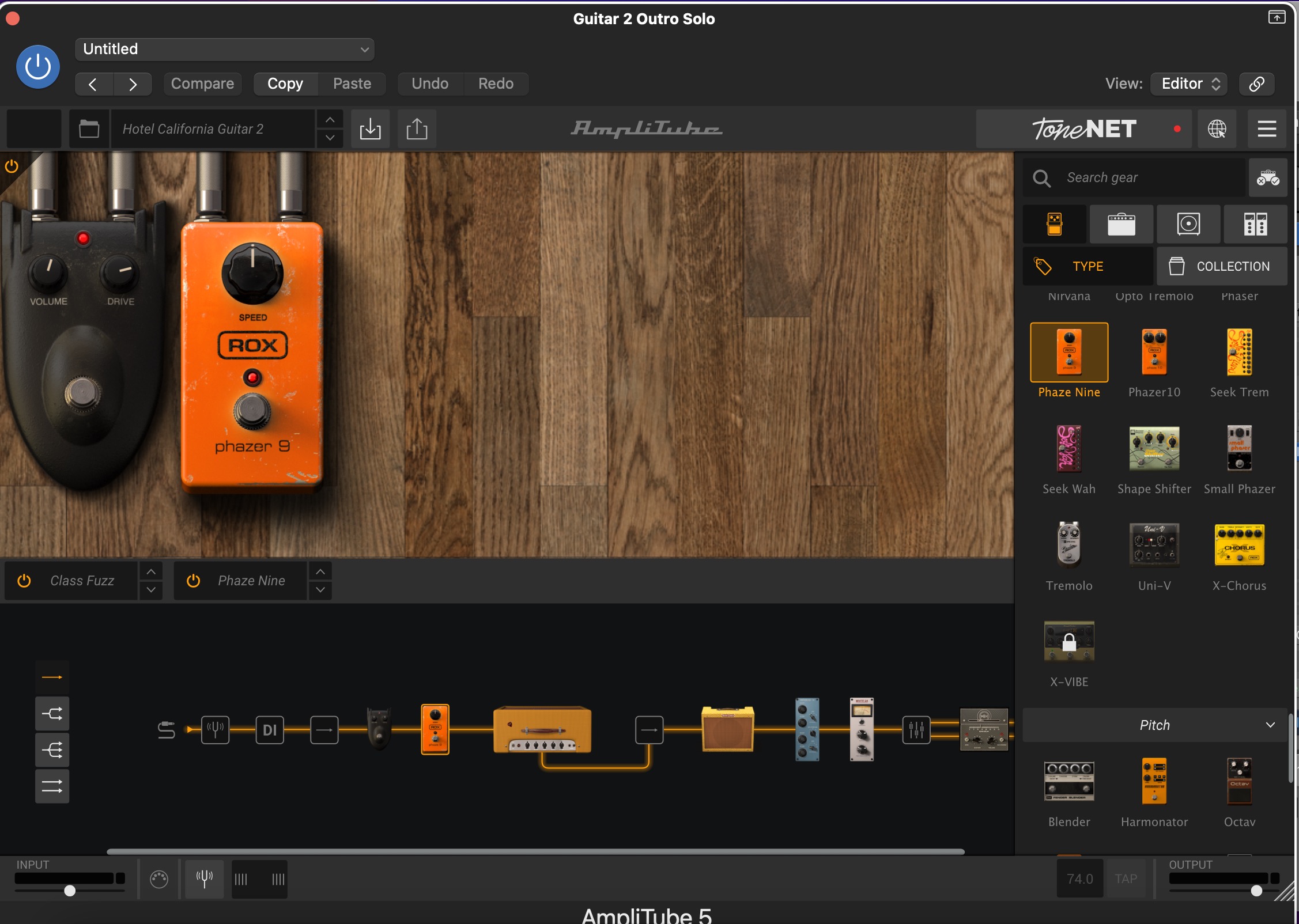
Task: Select the amplifier gear category
Action: [1121, 224]
